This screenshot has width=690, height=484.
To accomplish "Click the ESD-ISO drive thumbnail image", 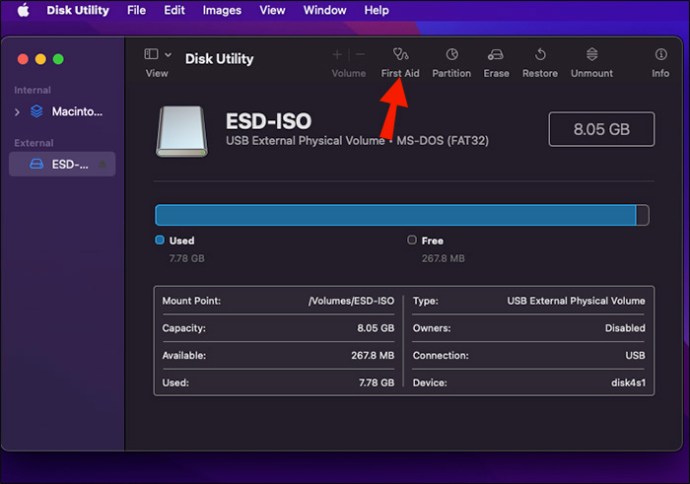I will 182,131.
